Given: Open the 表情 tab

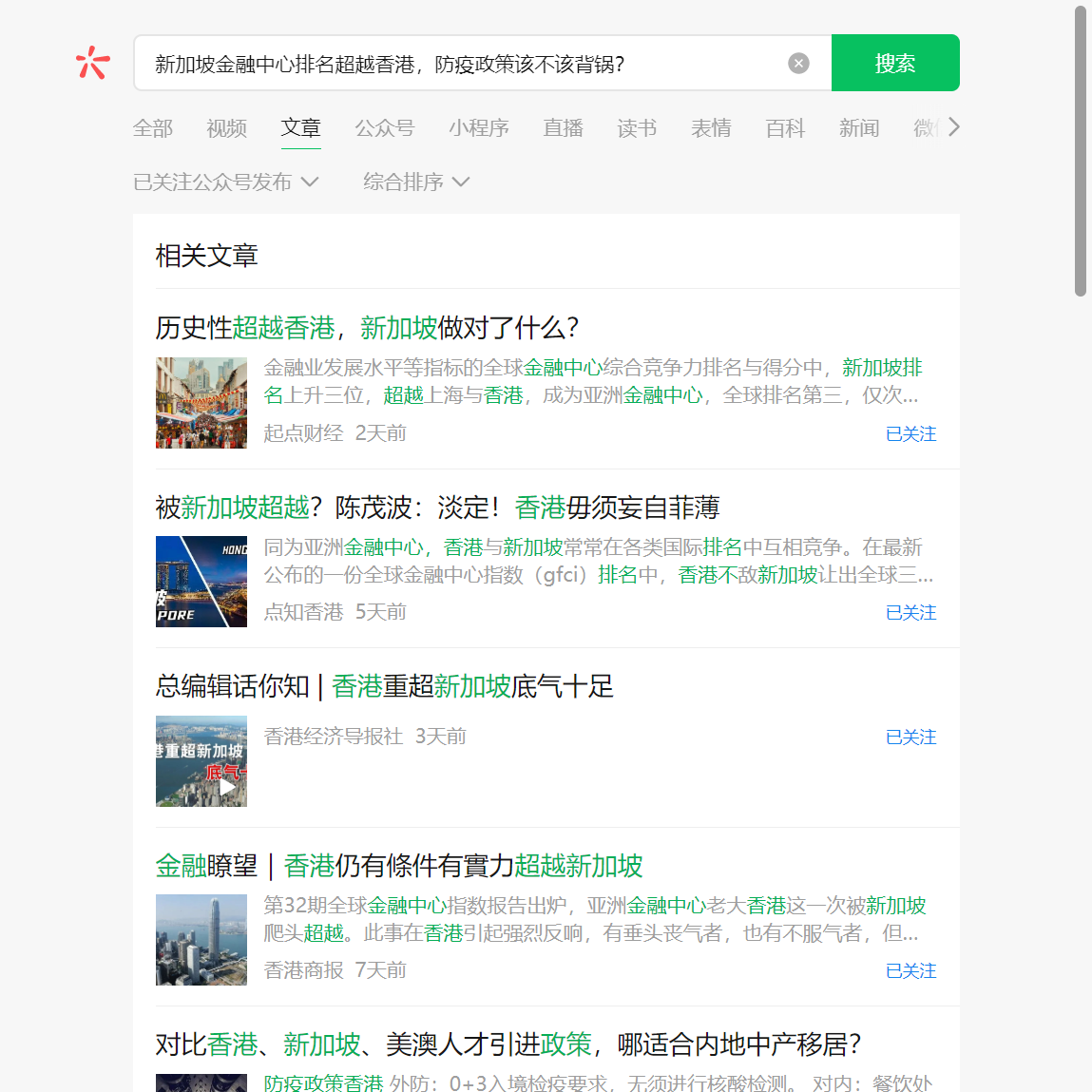Looking at the screenshot, I should (x=711, y=128).
